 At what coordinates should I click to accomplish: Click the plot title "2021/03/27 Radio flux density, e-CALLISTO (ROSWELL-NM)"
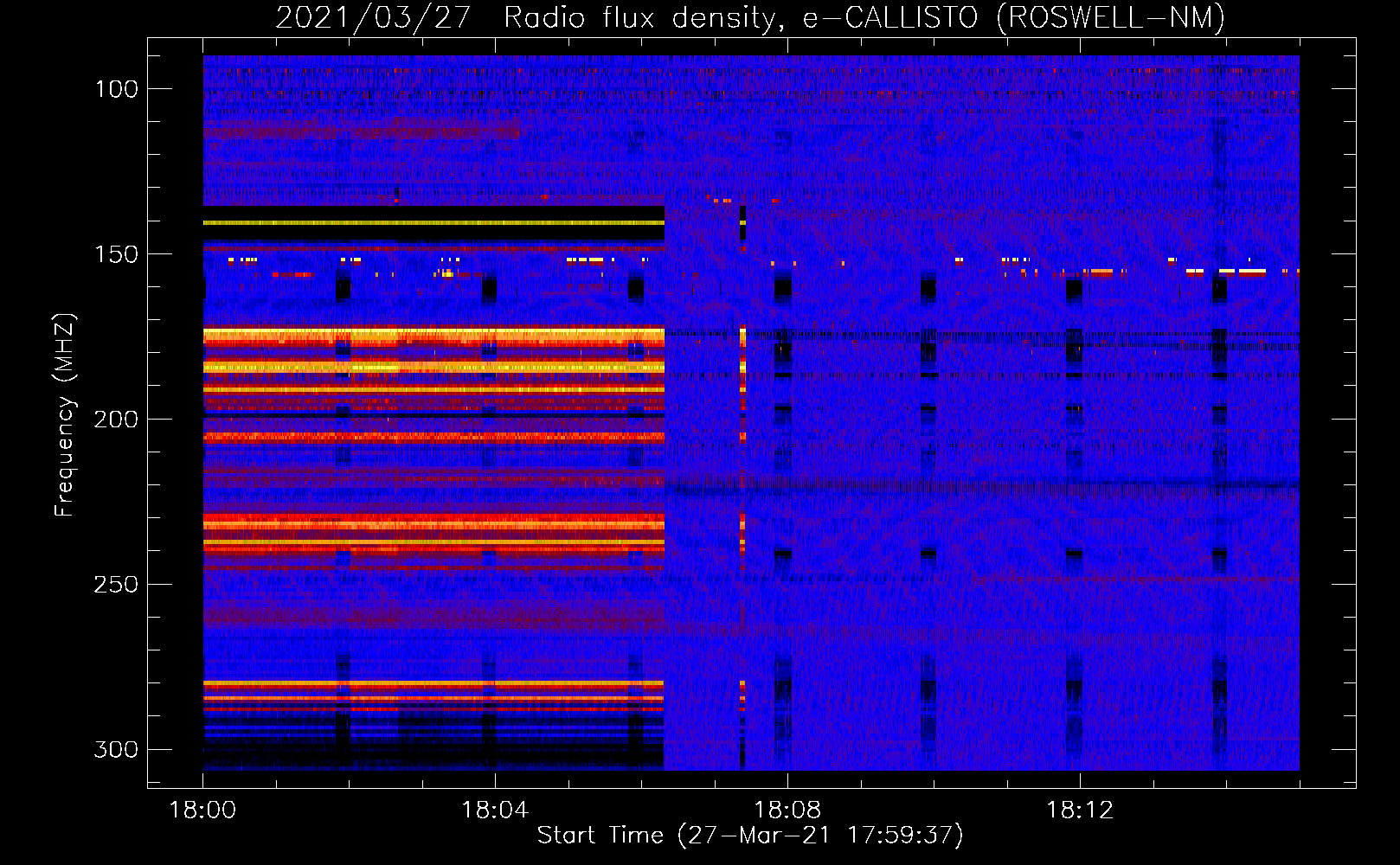click(750, 17)
